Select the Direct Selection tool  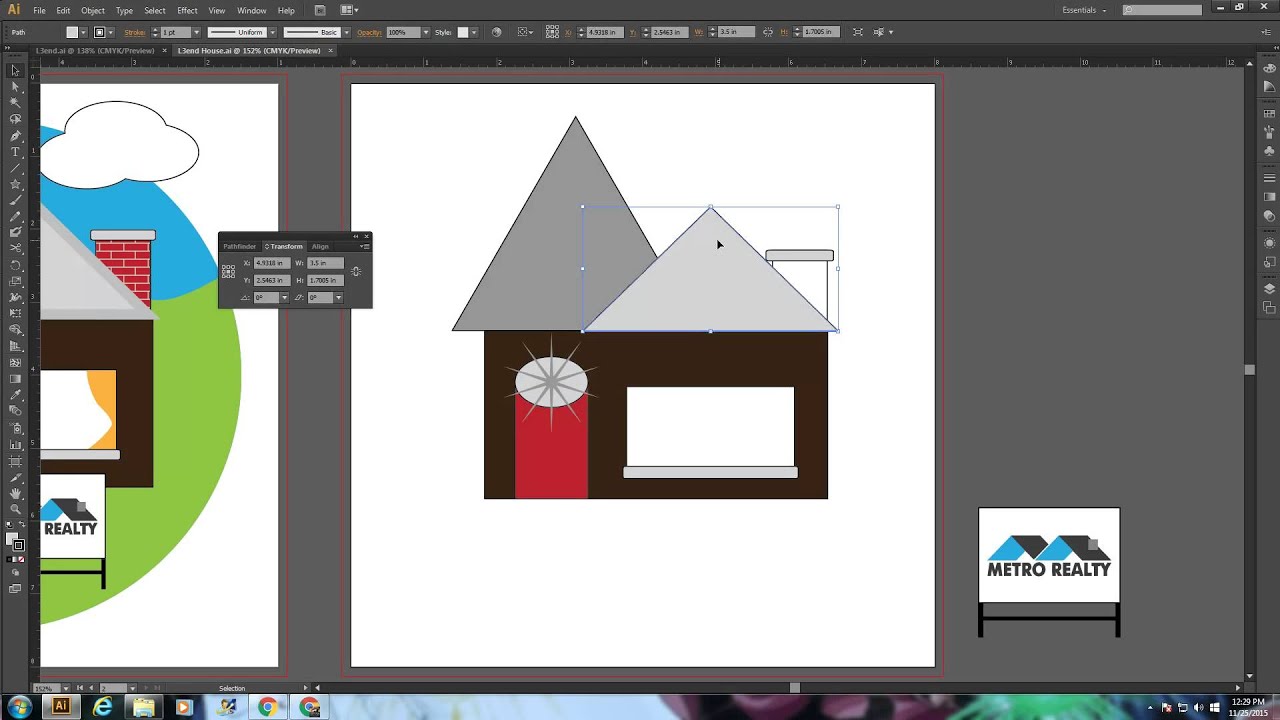[x=15, y=87]
